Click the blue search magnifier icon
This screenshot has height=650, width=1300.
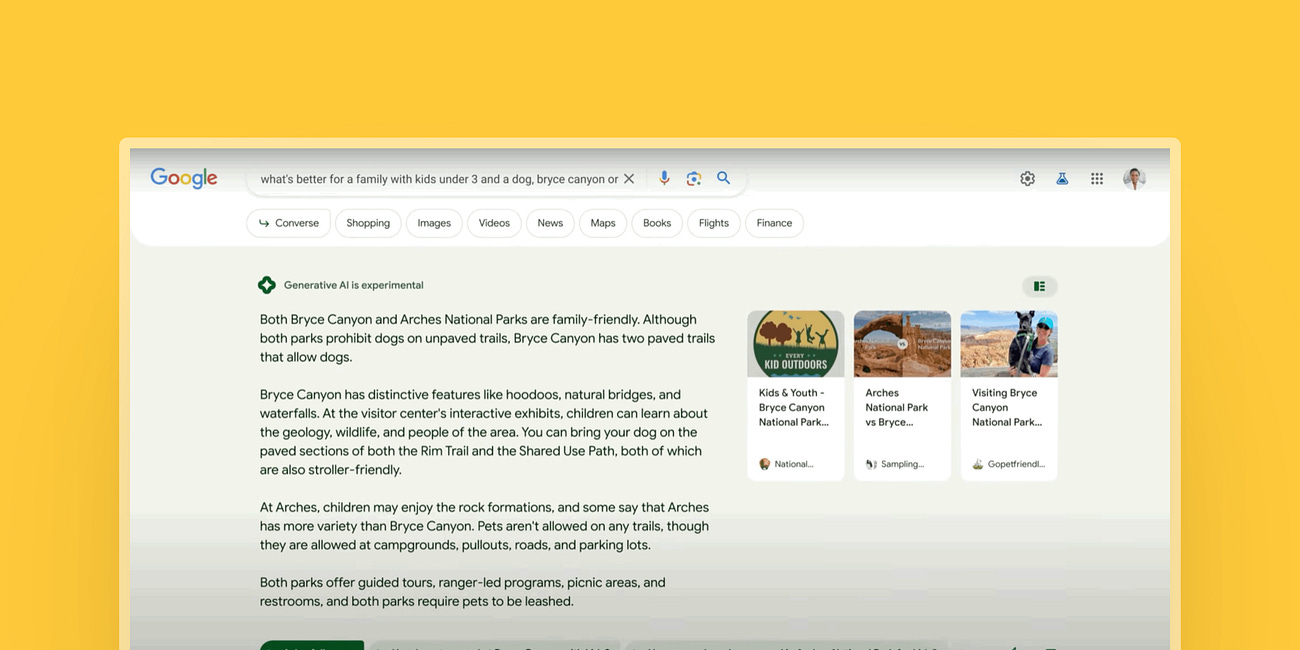tap(724, 178)
